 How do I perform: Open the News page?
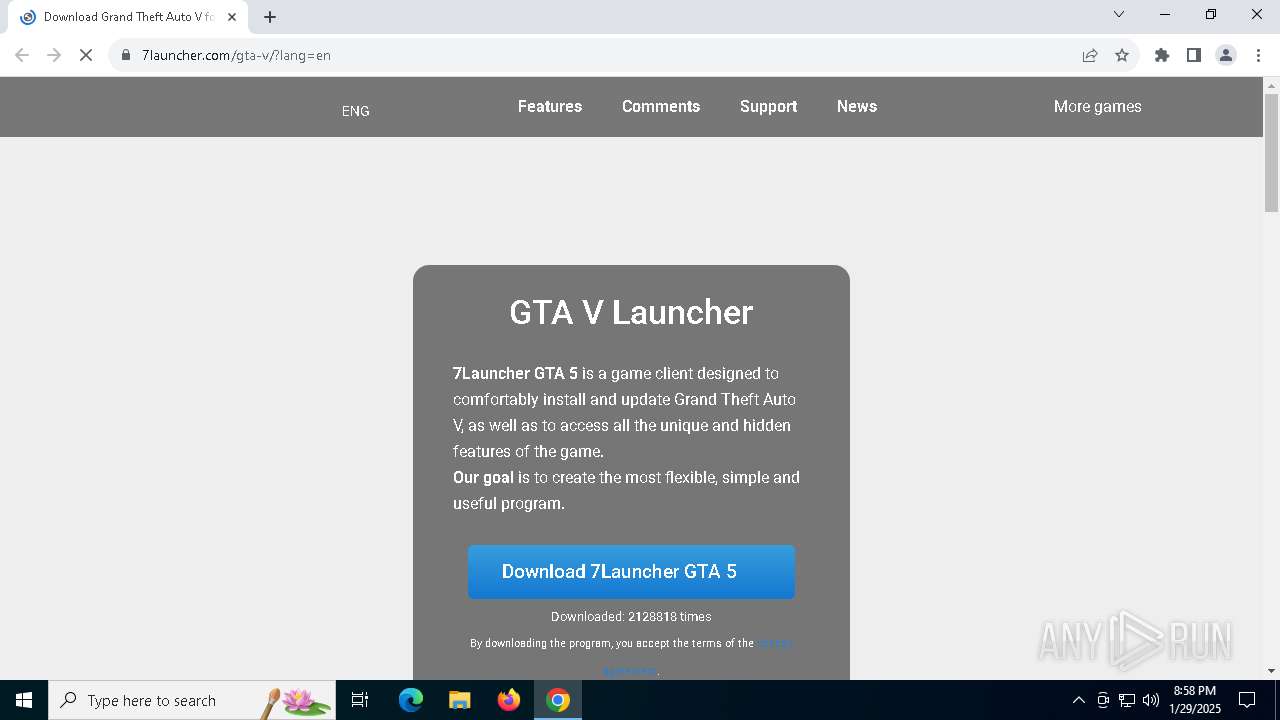pos(857,106)
